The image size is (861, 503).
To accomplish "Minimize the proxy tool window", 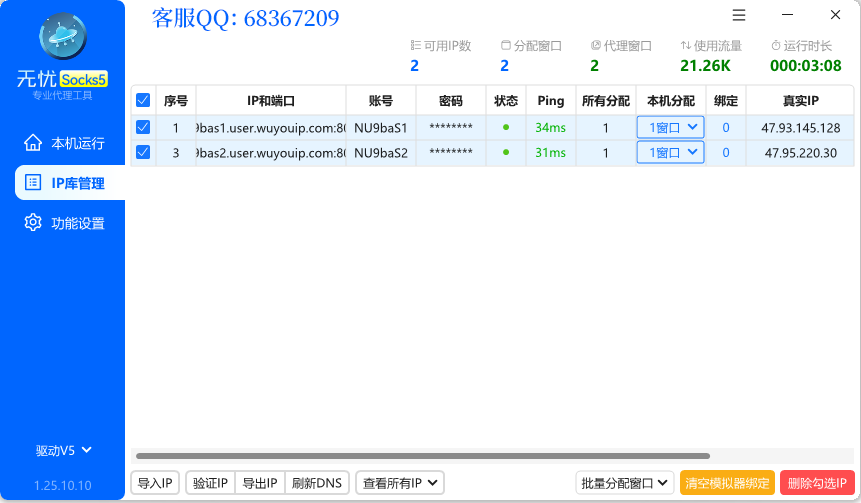I will click(x=787, y=15).
